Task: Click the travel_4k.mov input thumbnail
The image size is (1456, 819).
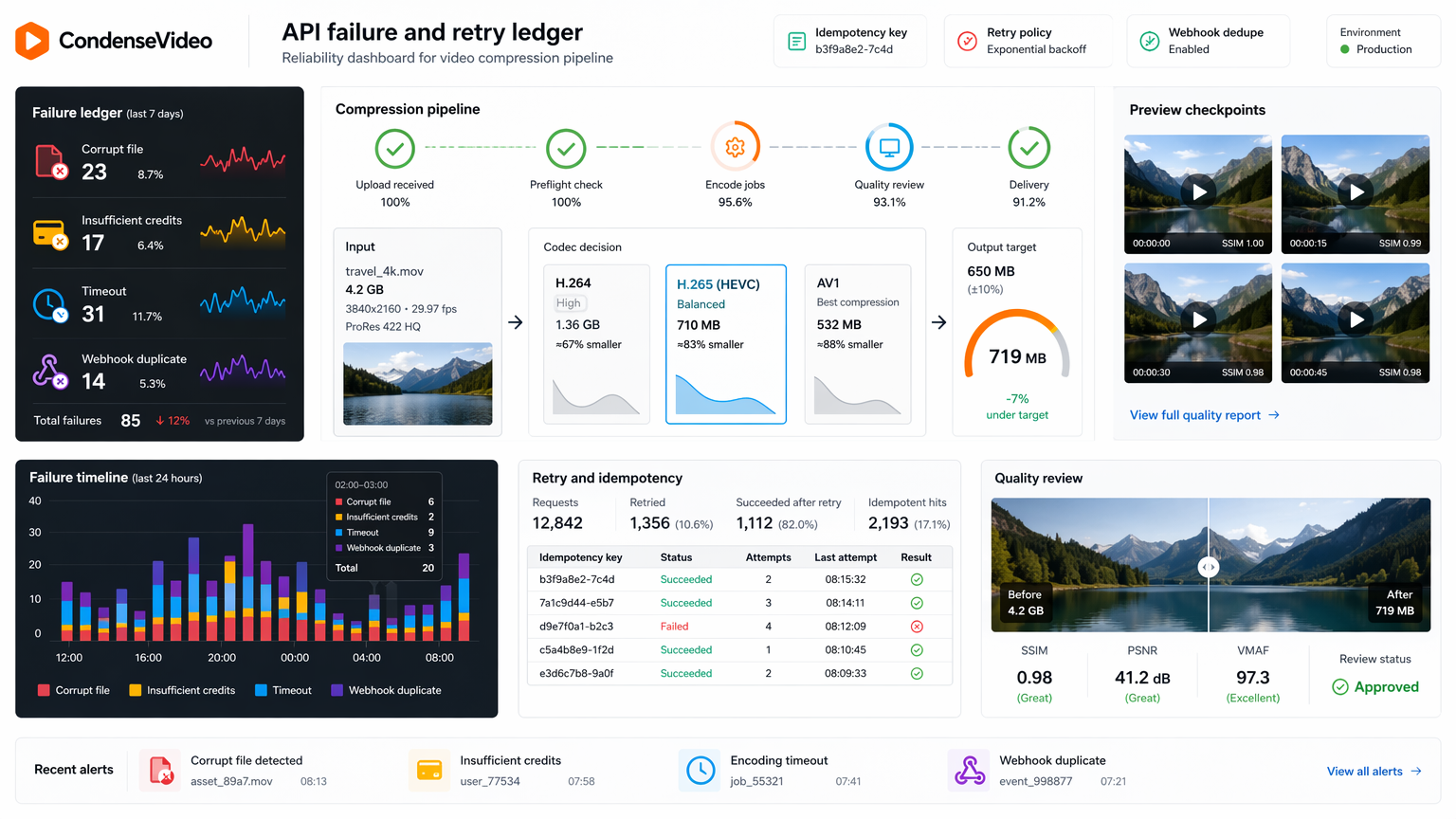Action: (418, 384)
